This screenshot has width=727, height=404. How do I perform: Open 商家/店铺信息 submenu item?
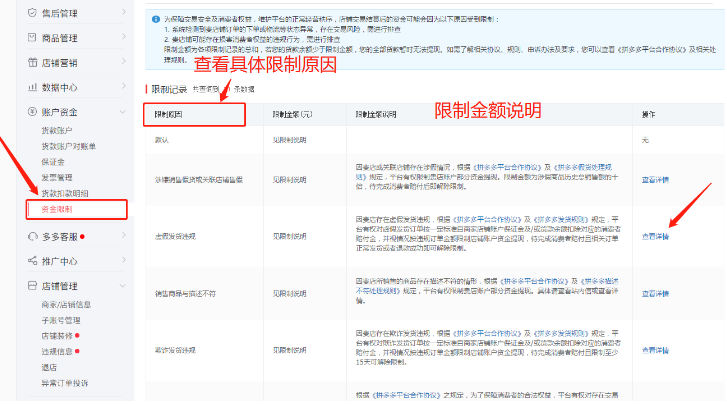66,305
